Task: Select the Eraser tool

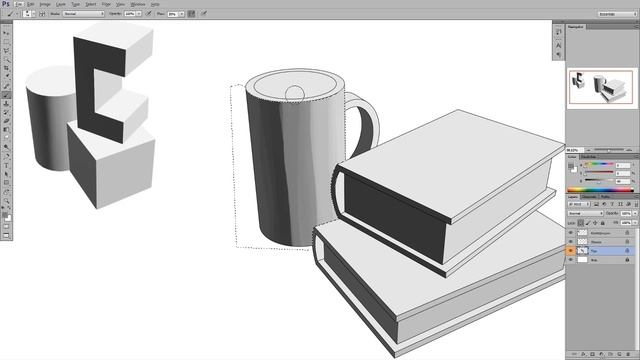Action: click(6, 121)
